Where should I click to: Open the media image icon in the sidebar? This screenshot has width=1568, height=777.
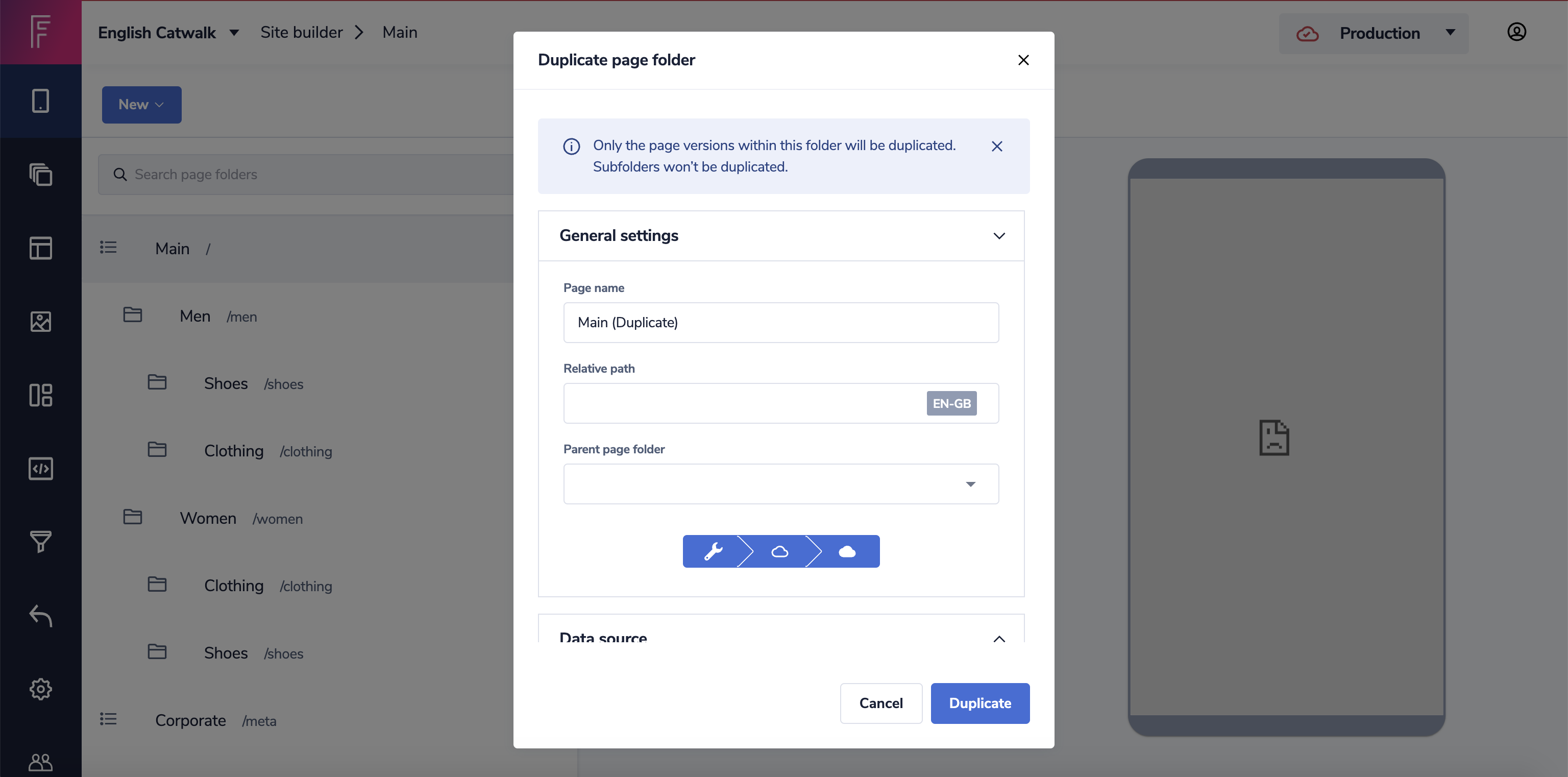[x=41, y=322]
